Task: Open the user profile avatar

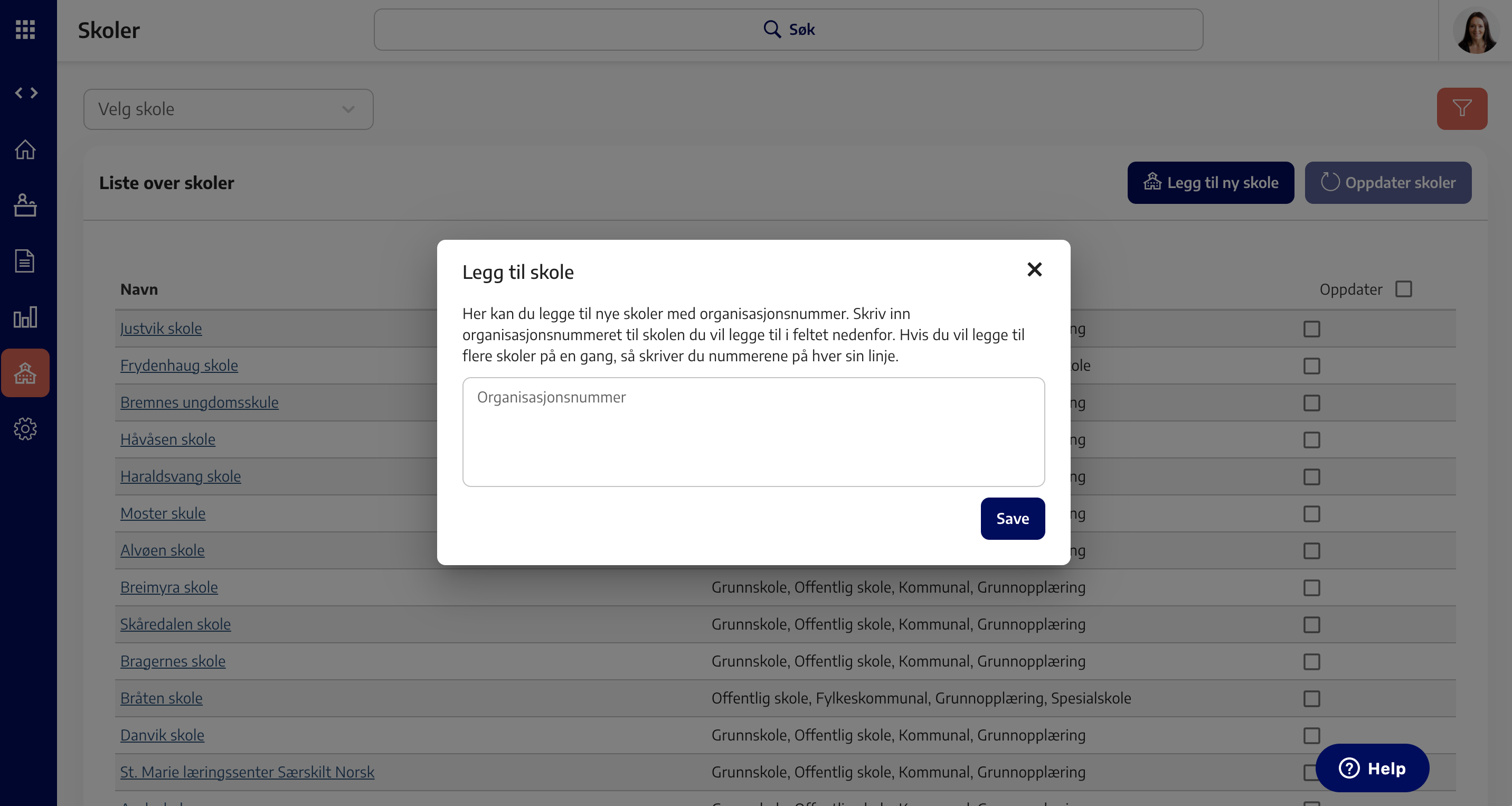Action: tap(1476, 31)
